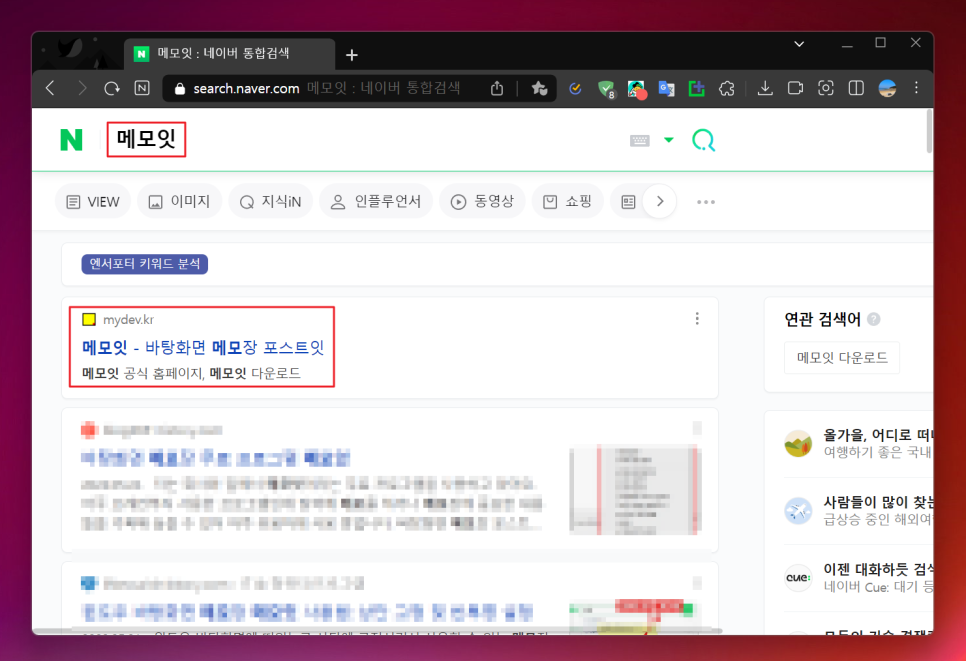
Task: Click the search input containing 메모잇
Action: click(x=363, y=140)
